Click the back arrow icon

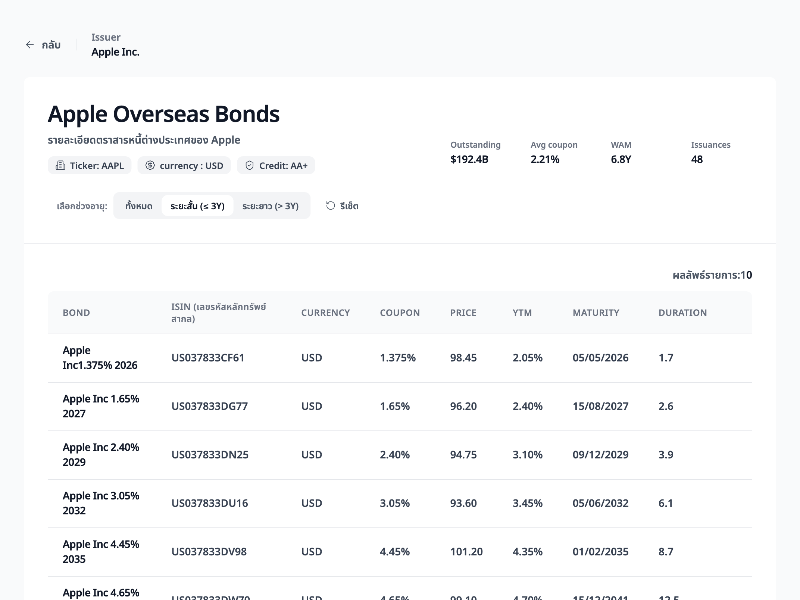click(30, 45)
